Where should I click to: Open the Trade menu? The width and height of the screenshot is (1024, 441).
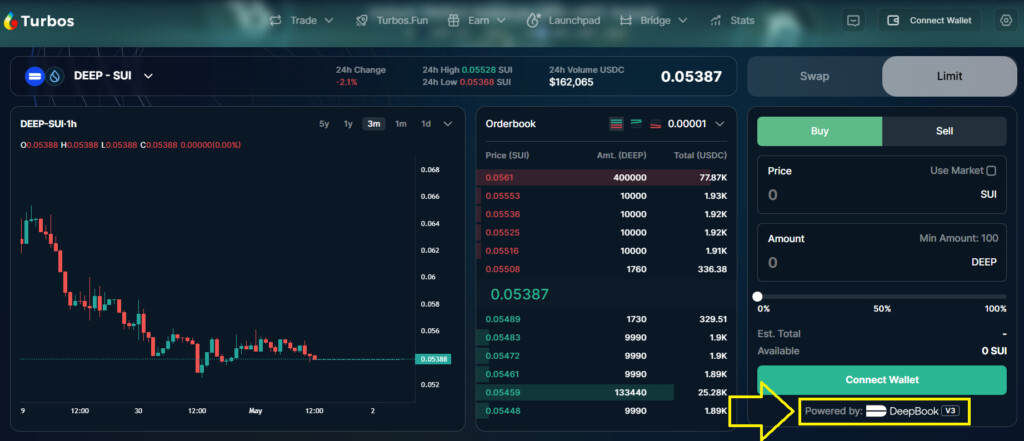tap(302, 20)
